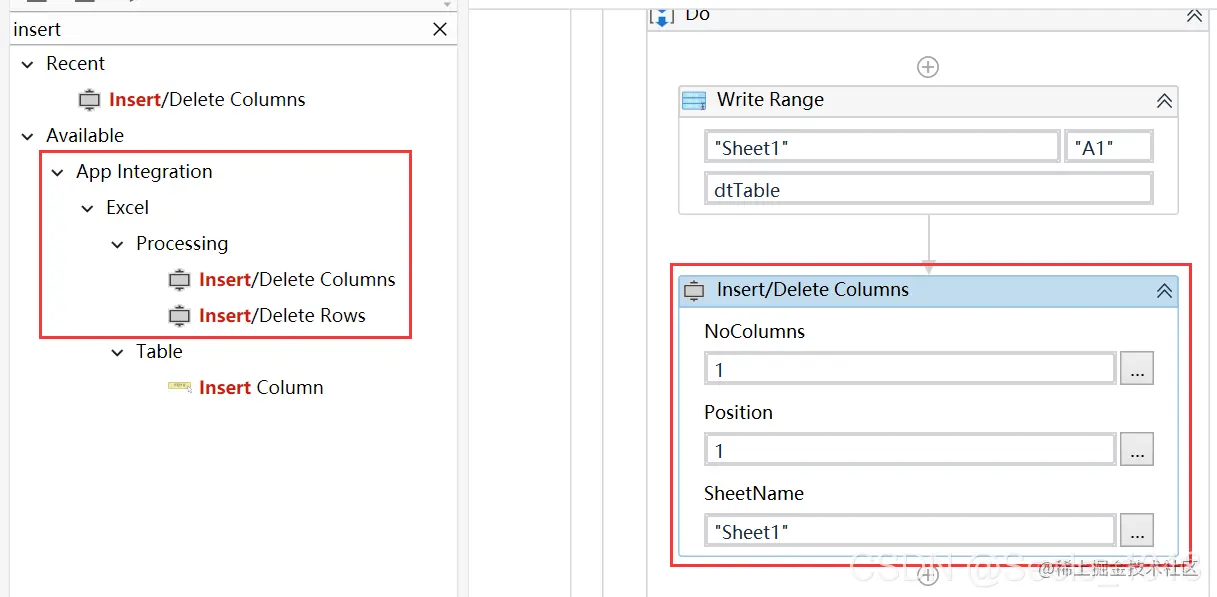Collapse the App Integration node
The image size is (1217, 597).
click(57, 172)
